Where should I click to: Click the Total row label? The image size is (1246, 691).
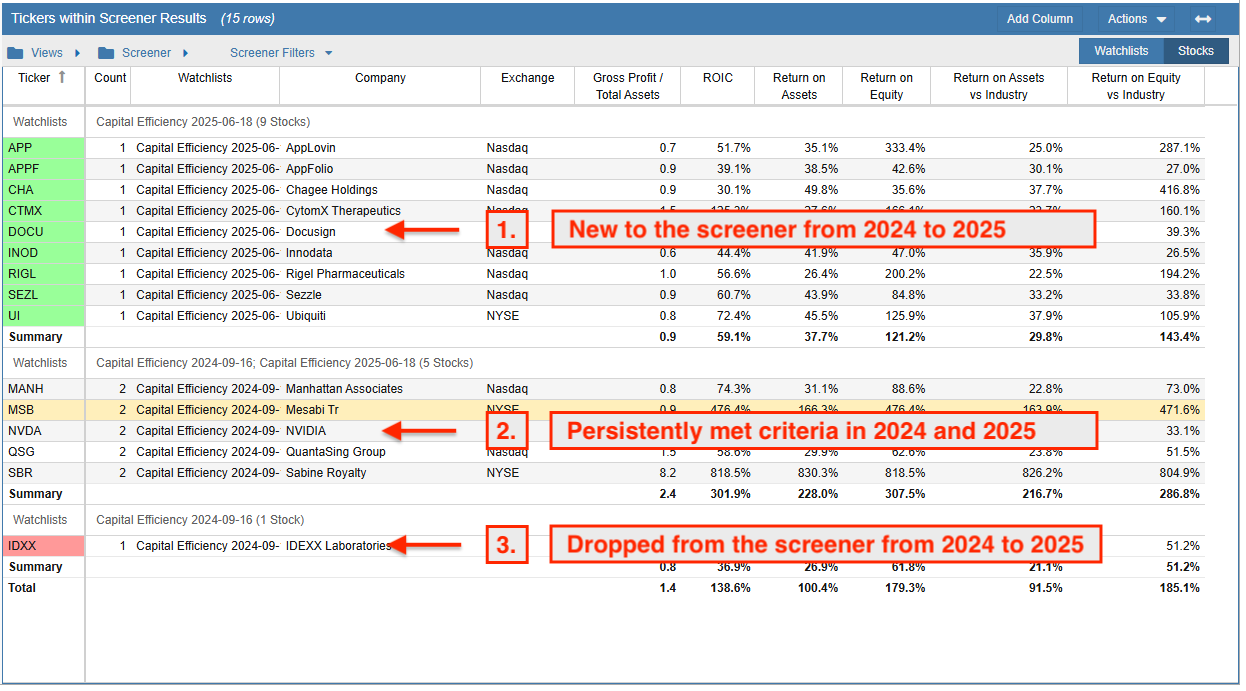pyautogui.click(x=22, y=588)
